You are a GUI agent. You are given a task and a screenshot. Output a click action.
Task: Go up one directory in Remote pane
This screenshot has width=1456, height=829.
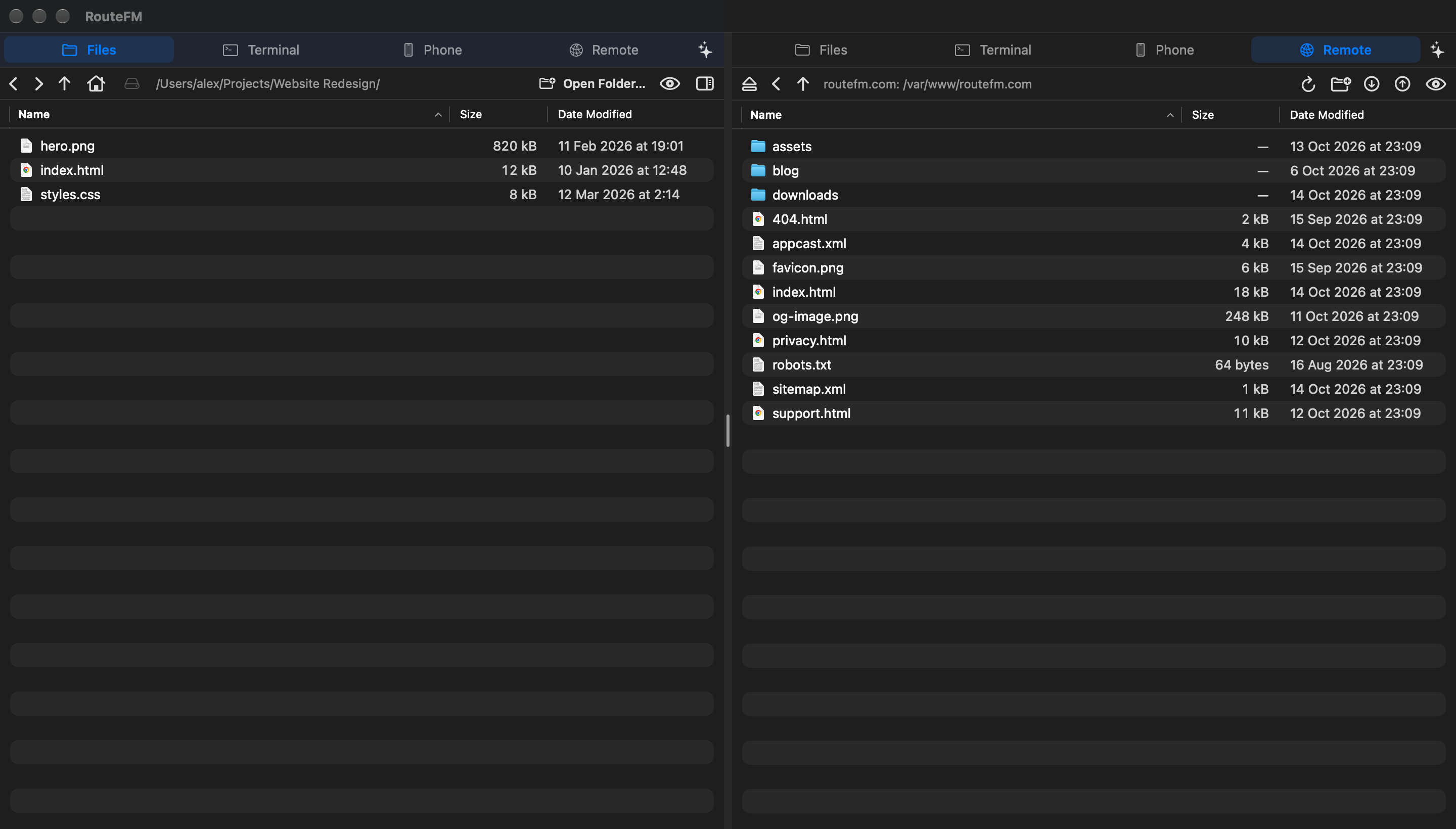pyautogui.click(x=803, y=84)
